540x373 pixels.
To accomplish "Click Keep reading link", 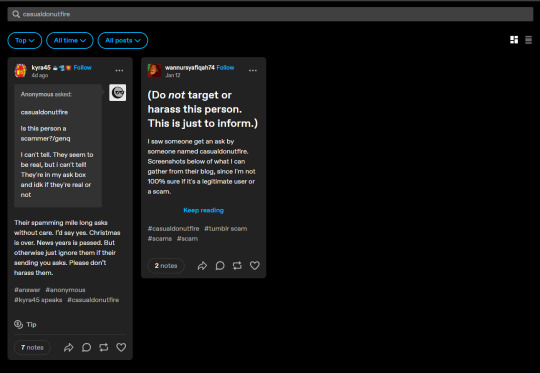I will pyautogui.click(x=204, y=210).
